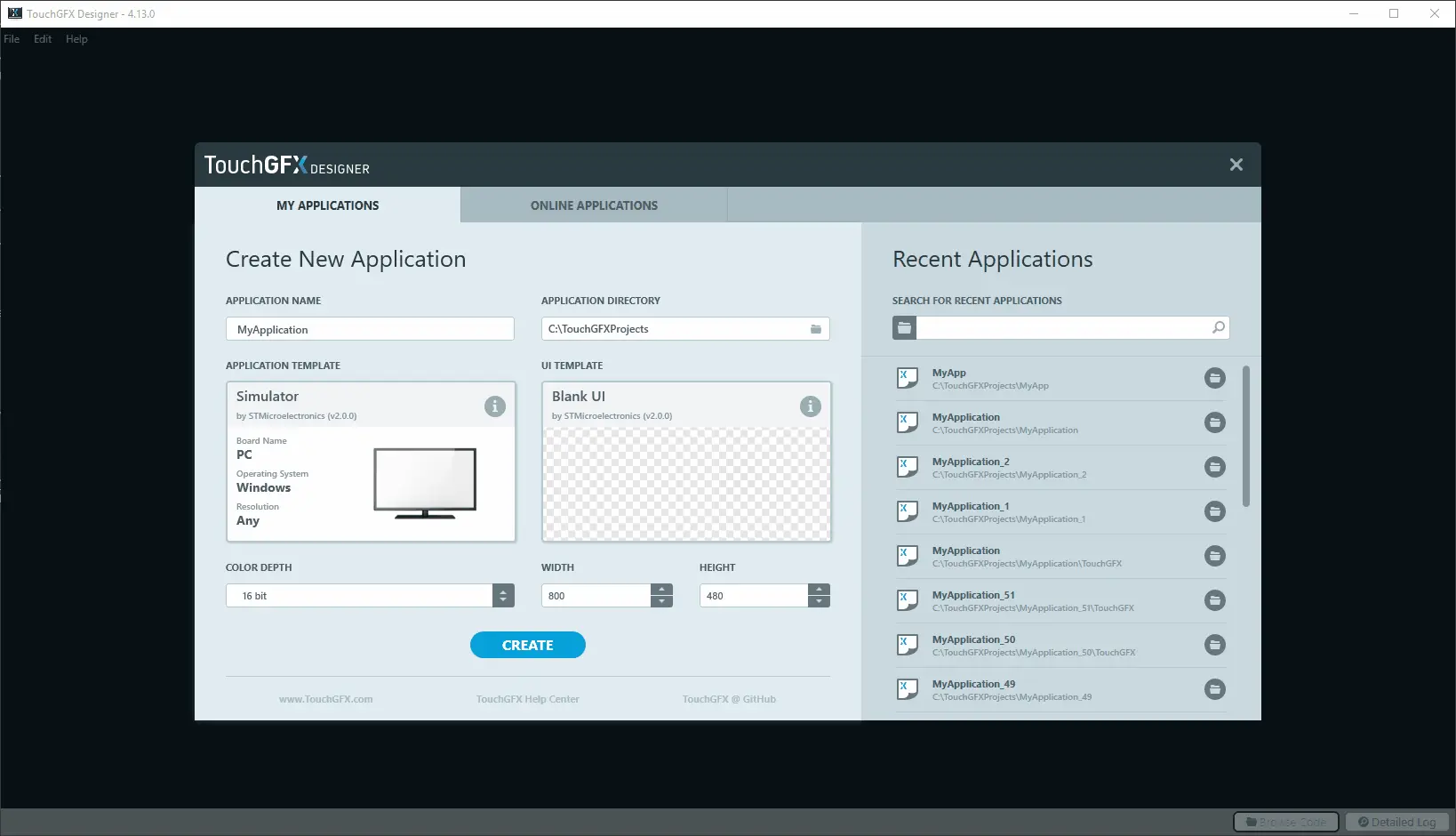Show info for Blank UI template
Image resolution: width=1456 pixels, height=836 pixels.
(x=811, y=406)
